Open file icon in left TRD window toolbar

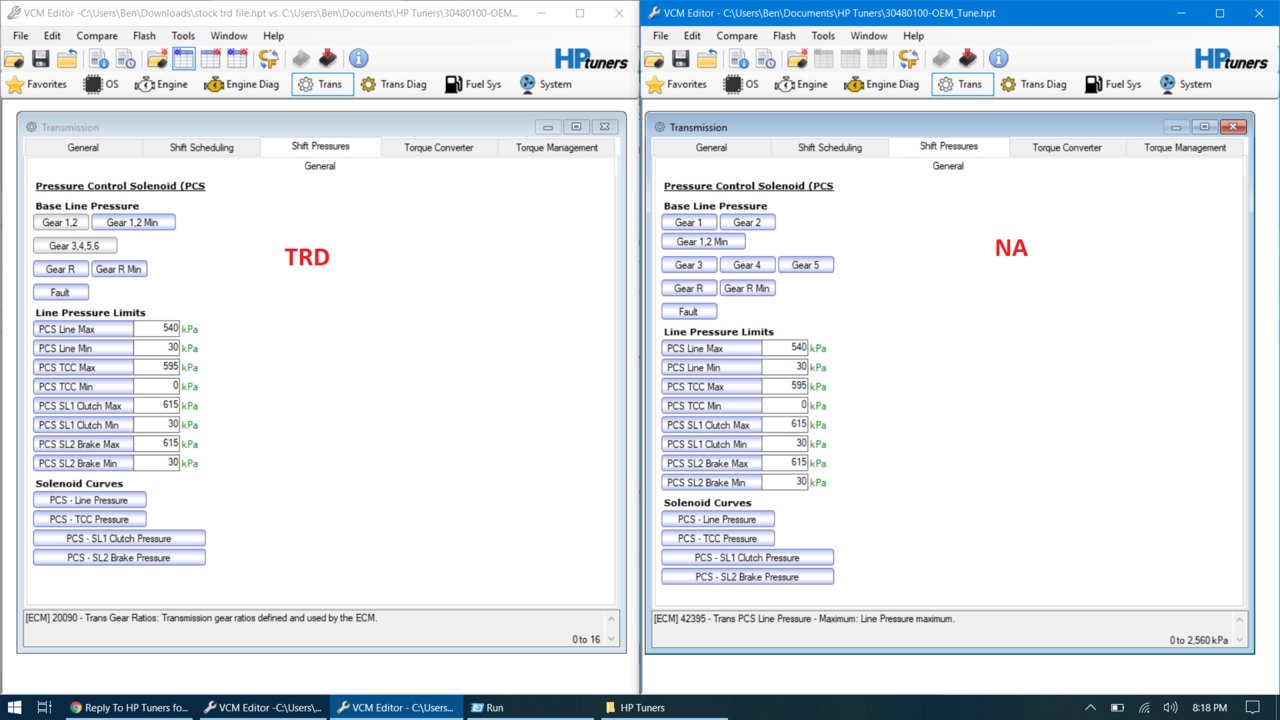(x=15, y=59)
